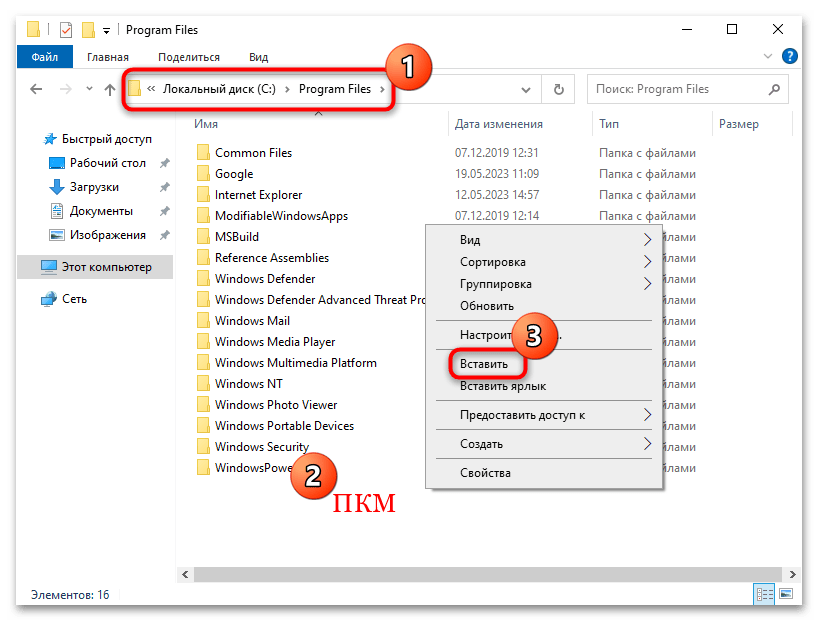Sort by the Дата изменения column header
Screen dimensions: 818x621
(x=499, y=124)
